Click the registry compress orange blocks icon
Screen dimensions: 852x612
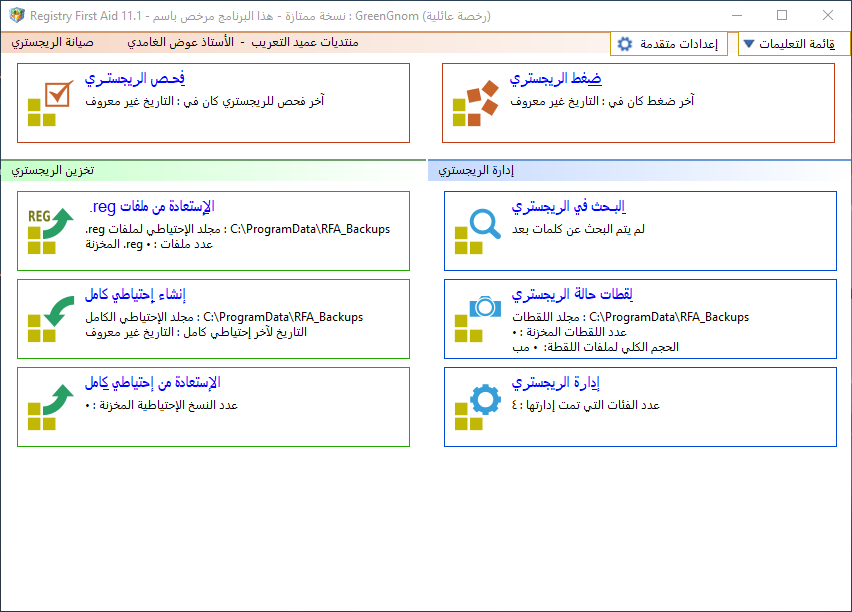[x=475, y=103]
